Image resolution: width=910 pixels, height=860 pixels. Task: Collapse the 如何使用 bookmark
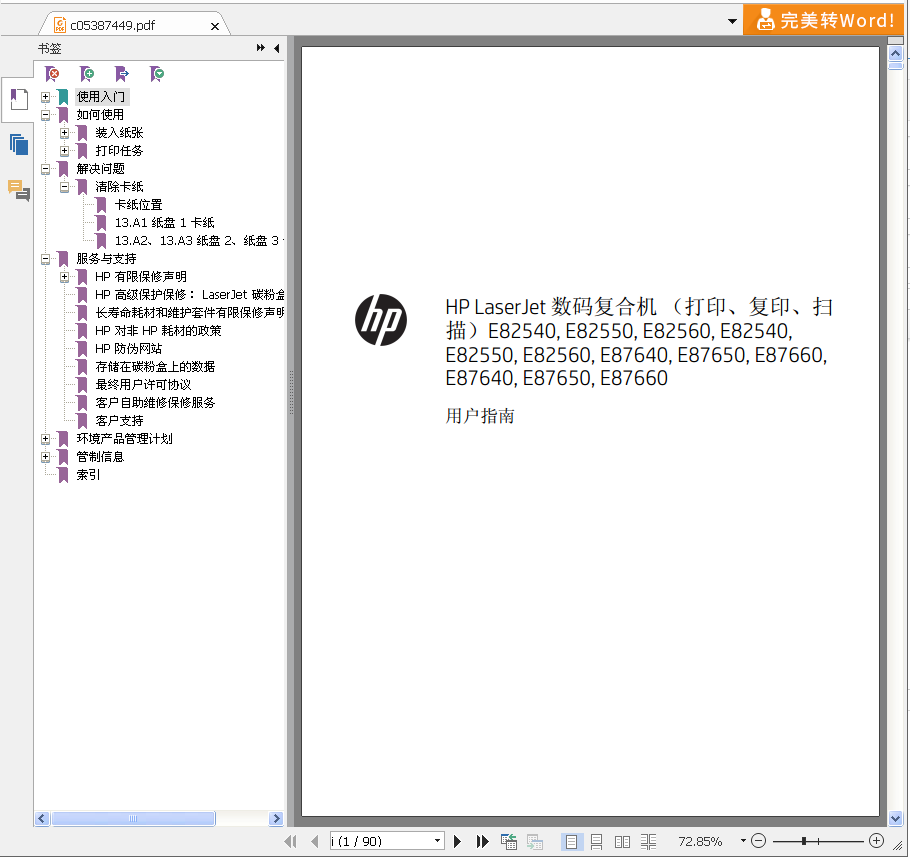pyautogui.click(x=45, y=115)
